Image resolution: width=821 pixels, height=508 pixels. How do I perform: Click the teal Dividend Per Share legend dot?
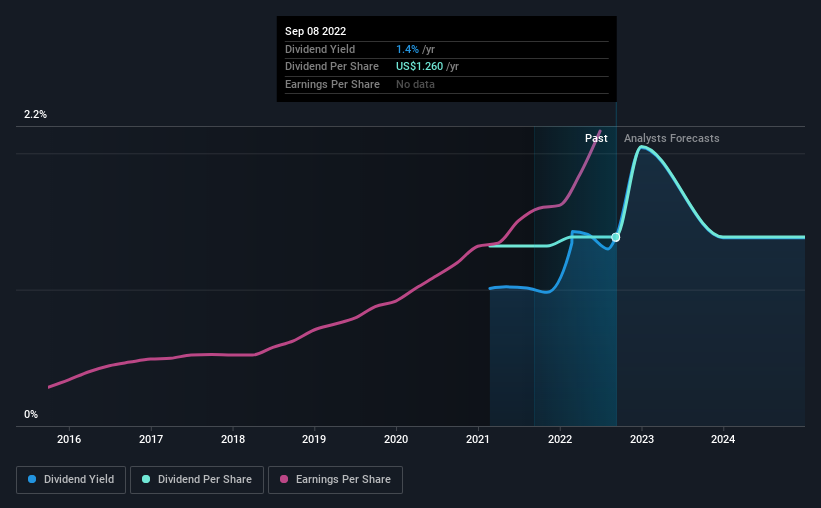tap(146, 479)
